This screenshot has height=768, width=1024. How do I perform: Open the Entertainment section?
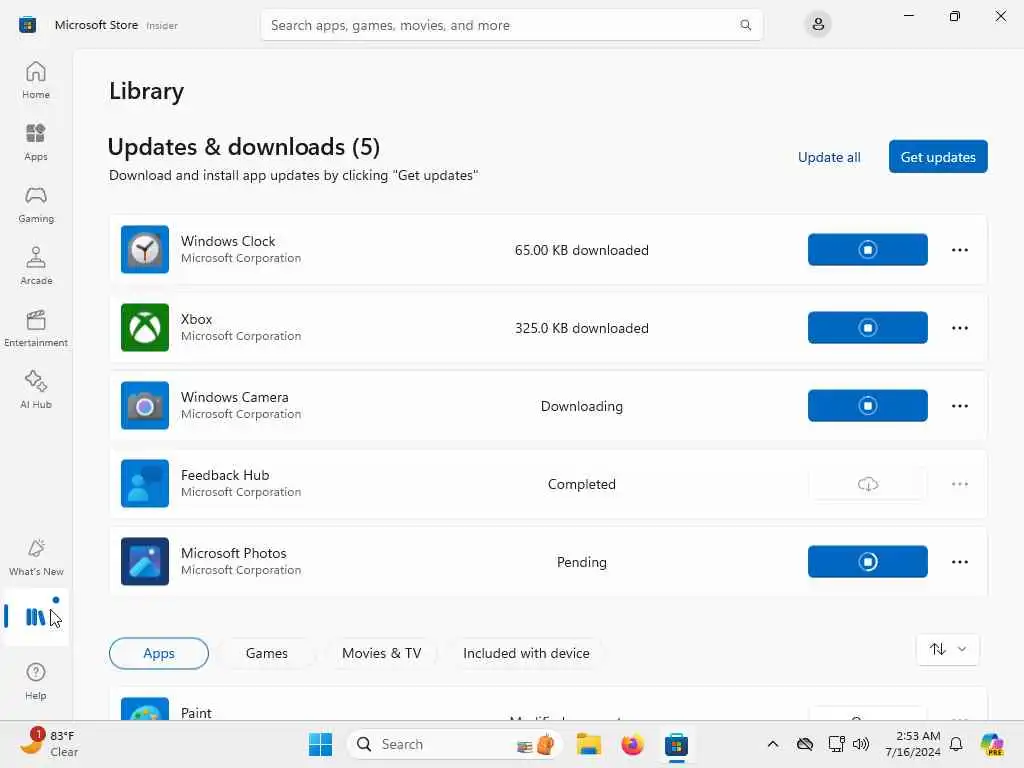[36, 328]
